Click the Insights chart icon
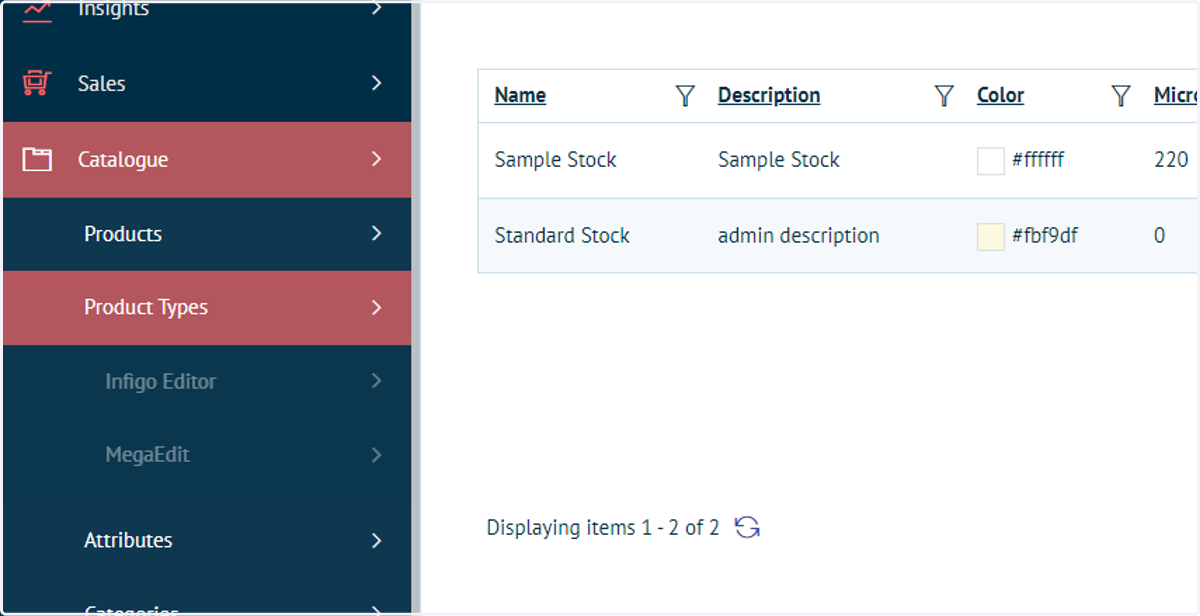Viewport: 1200px width, 616px height. [x=37, y=10]
